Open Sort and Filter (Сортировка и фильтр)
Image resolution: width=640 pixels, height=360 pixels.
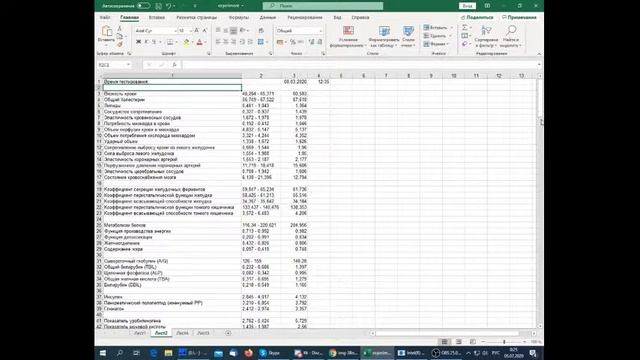click(486, 37)
